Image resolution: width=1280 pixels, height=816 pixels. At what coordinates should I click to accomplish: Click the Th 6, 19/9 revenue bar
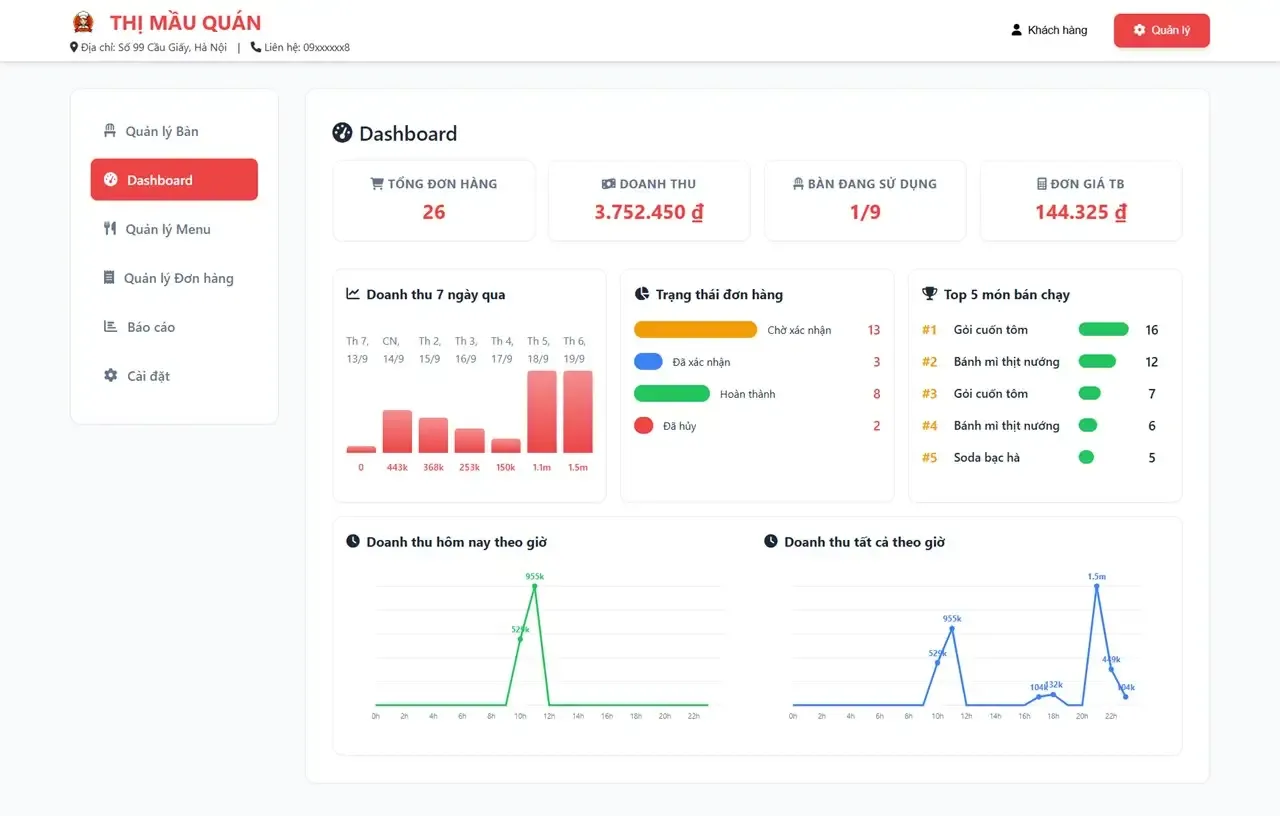click(x=578, y=412)
